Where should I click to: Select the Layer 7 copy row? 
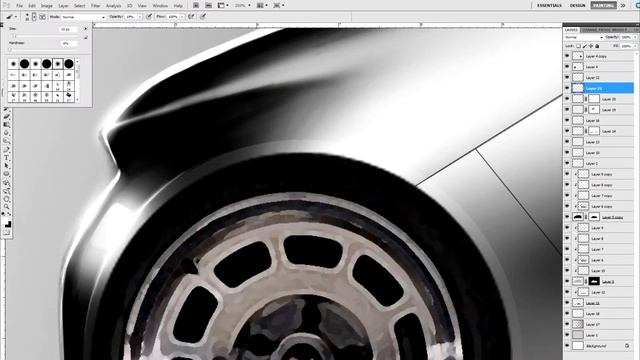(x=599, y=196)
